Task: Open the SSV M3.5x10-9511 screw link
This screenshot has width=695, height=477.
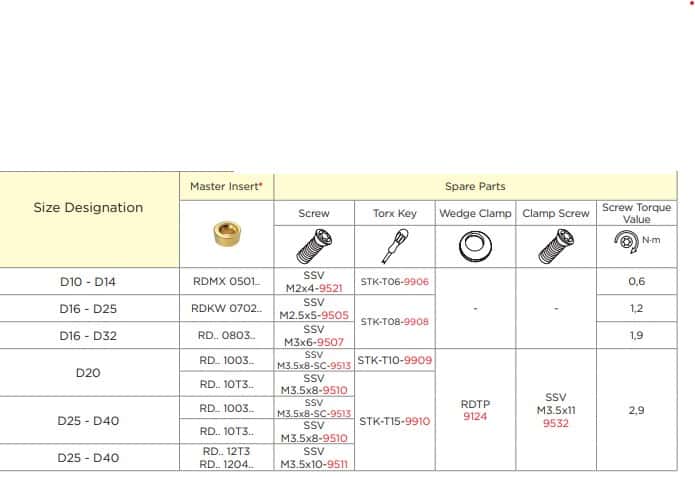Action: pyautogui.click(x=314, y=456)
